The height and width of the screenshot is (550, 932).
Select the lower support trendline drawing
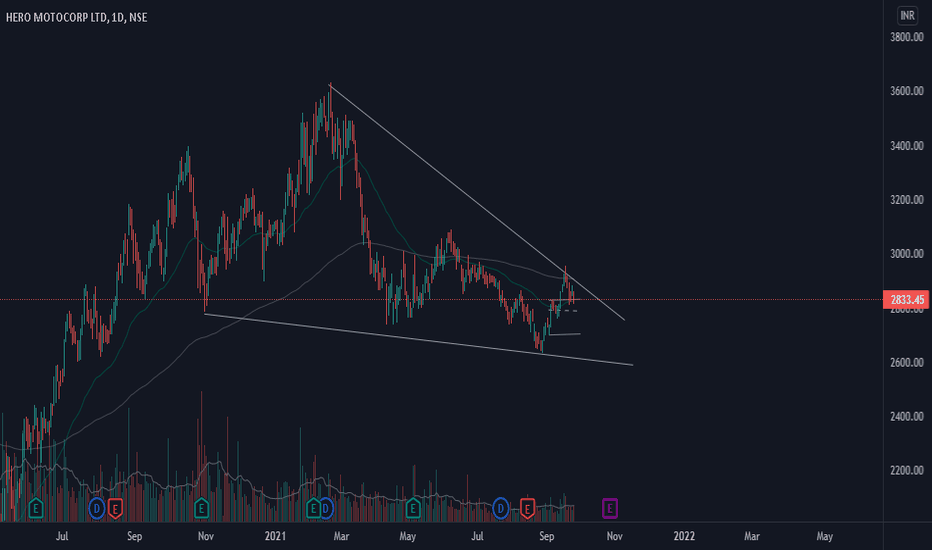pyautogui.click(x=419, y=340)
